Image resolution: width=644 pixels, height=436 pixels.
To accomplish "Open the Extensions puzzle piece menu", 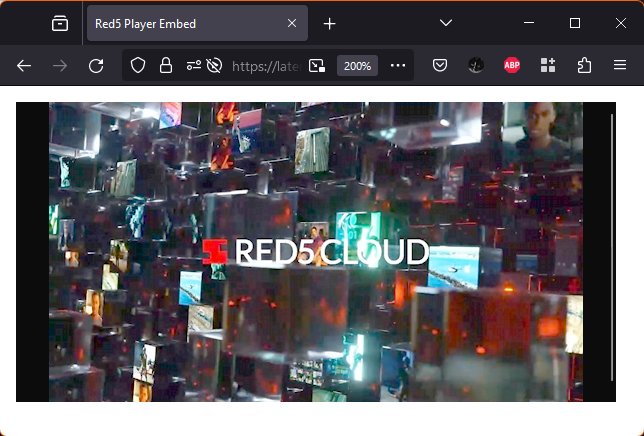I will (584, 65).
